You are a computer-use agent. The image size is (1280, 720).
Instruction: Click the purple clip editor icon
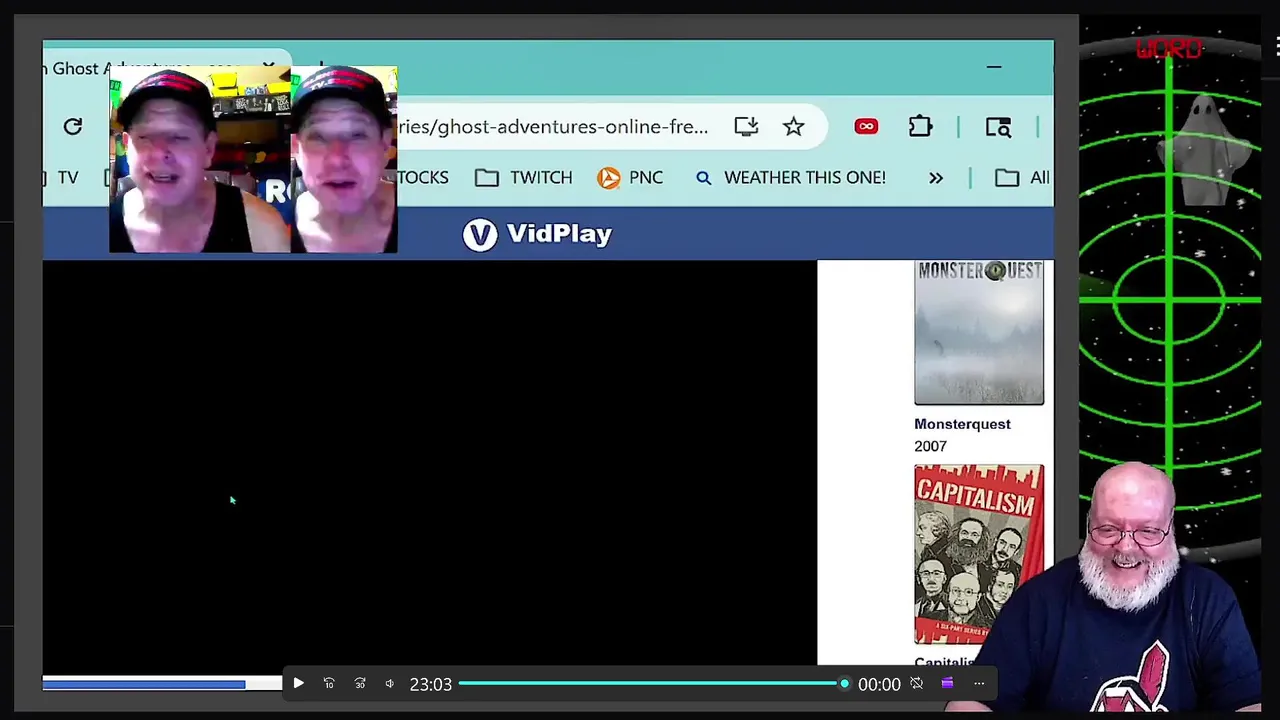(947, 684)
